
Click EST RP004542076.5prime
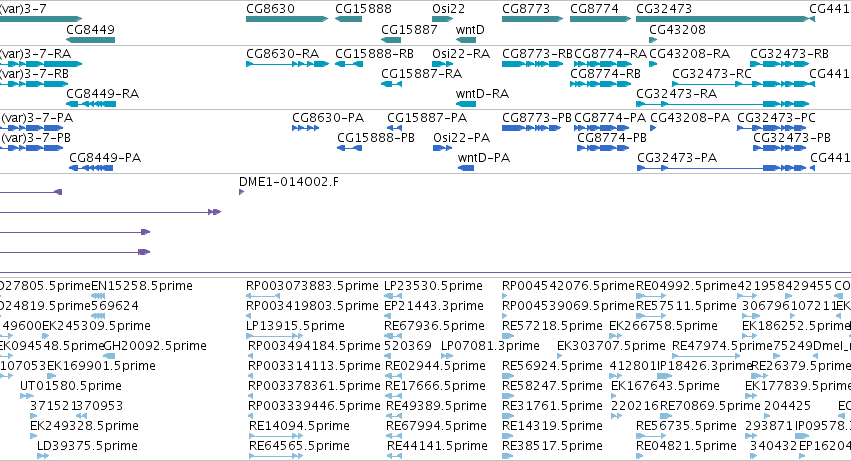[x=568, y=286]
